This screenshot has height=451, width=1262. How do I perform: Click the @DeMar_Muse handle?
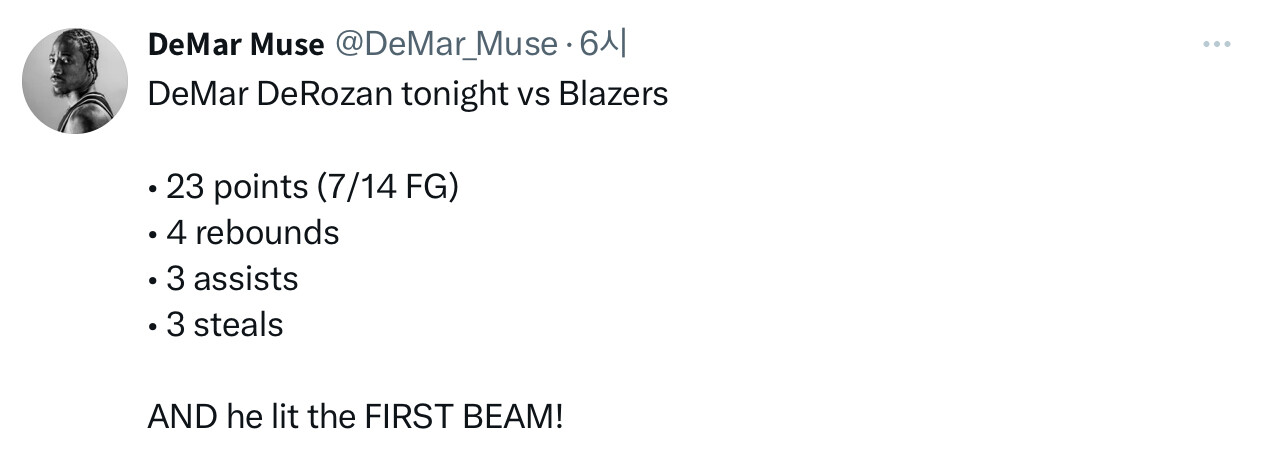pyautogui.click(x=445, y=44)
